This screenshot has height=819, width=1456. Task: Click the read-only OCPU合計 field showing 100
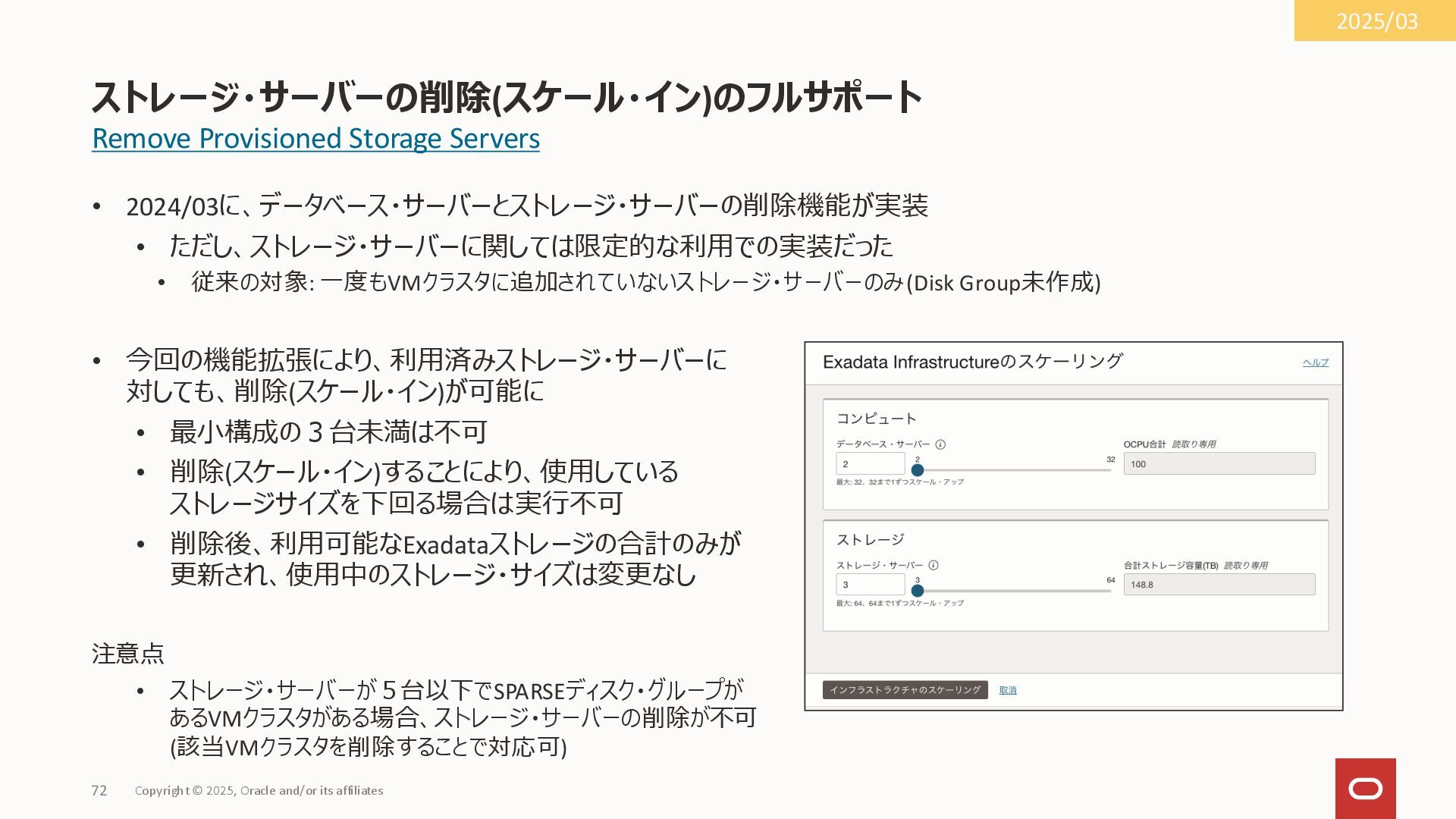point(1219,464)
